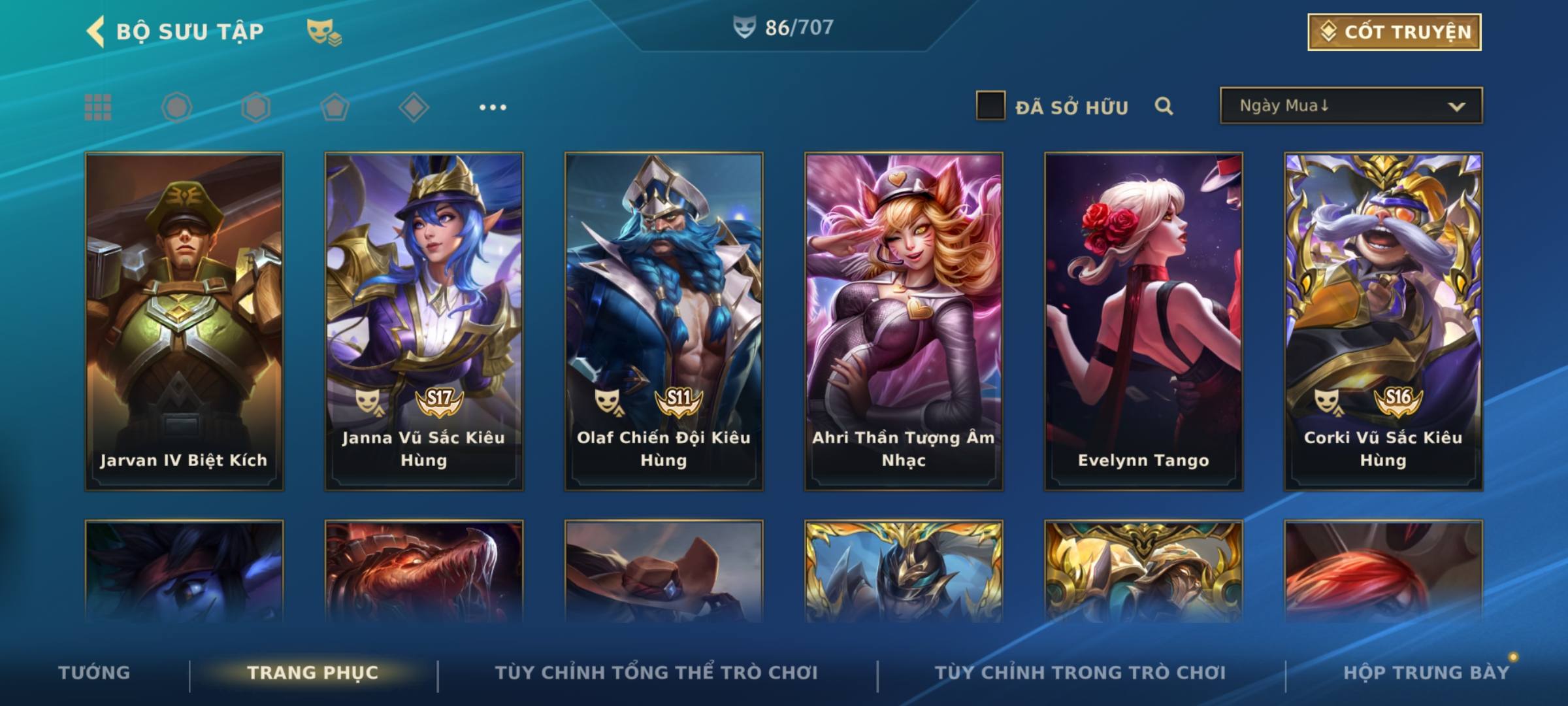Click the magnifying glass search icon

pos(1164,106)
